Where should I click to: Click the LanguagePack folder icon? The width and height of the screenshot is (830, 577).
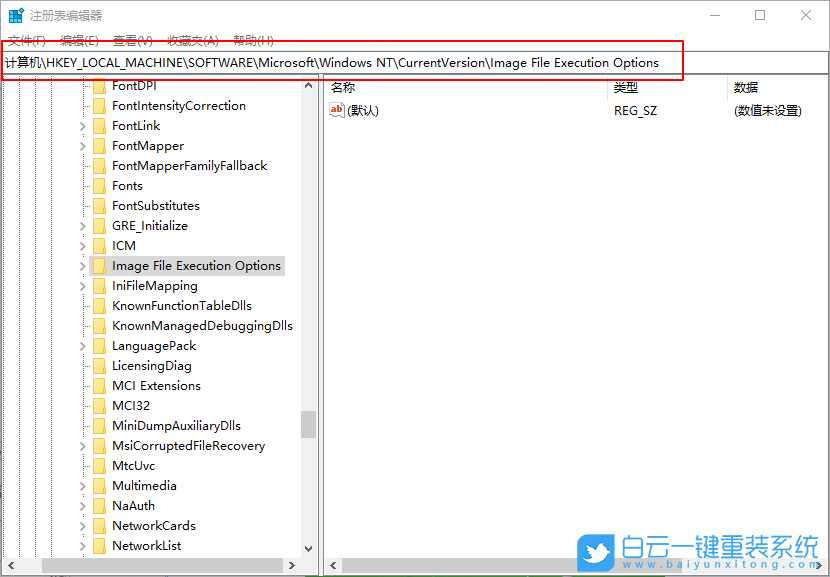click(x=101, y=345)
